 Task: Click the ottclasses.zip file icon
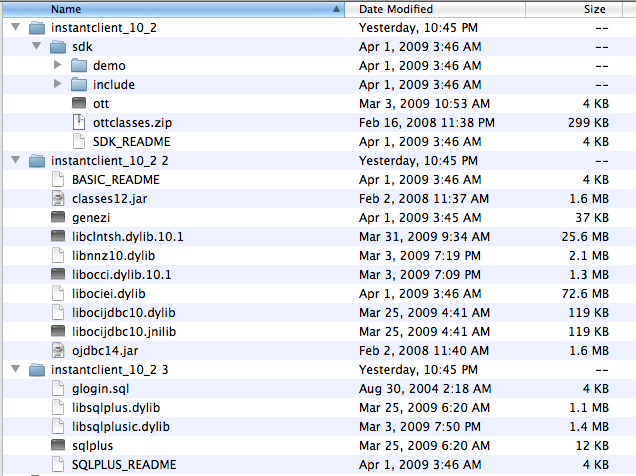pyautogui.click(x=80, y=122)
